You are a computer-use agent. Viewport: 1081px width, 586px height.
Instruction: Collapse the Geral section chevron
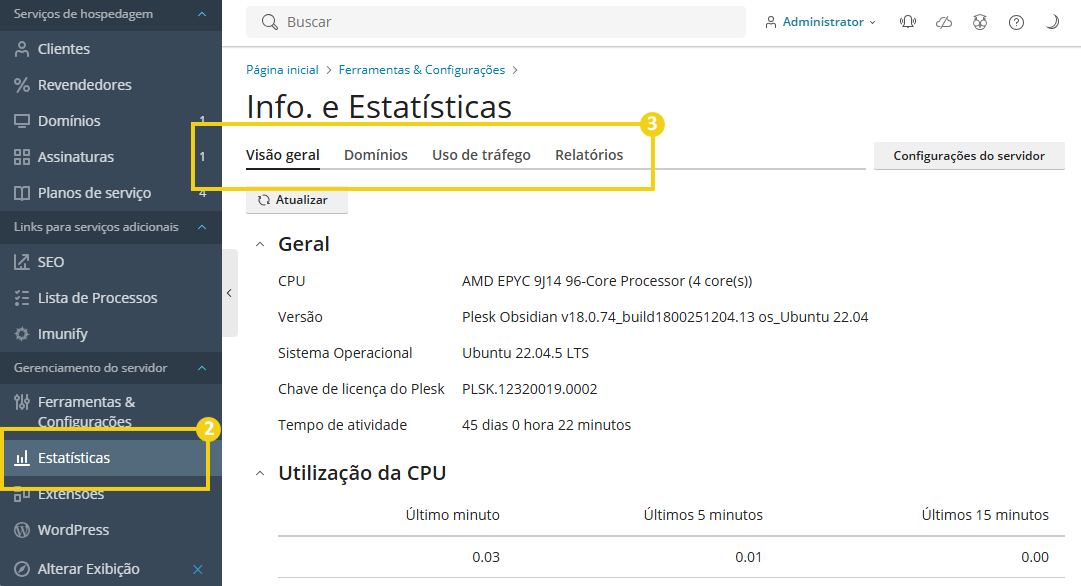point(260,243)
